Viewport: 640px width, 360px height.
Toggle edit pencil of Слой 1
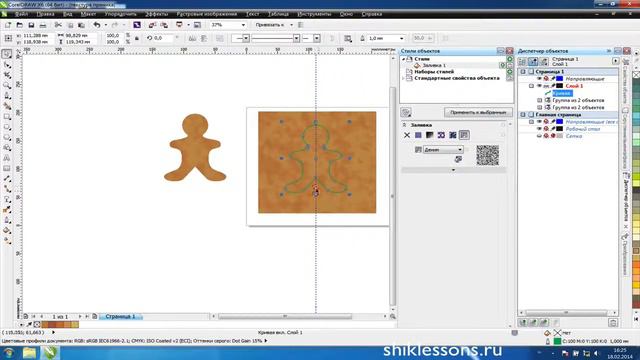[553, 86]
